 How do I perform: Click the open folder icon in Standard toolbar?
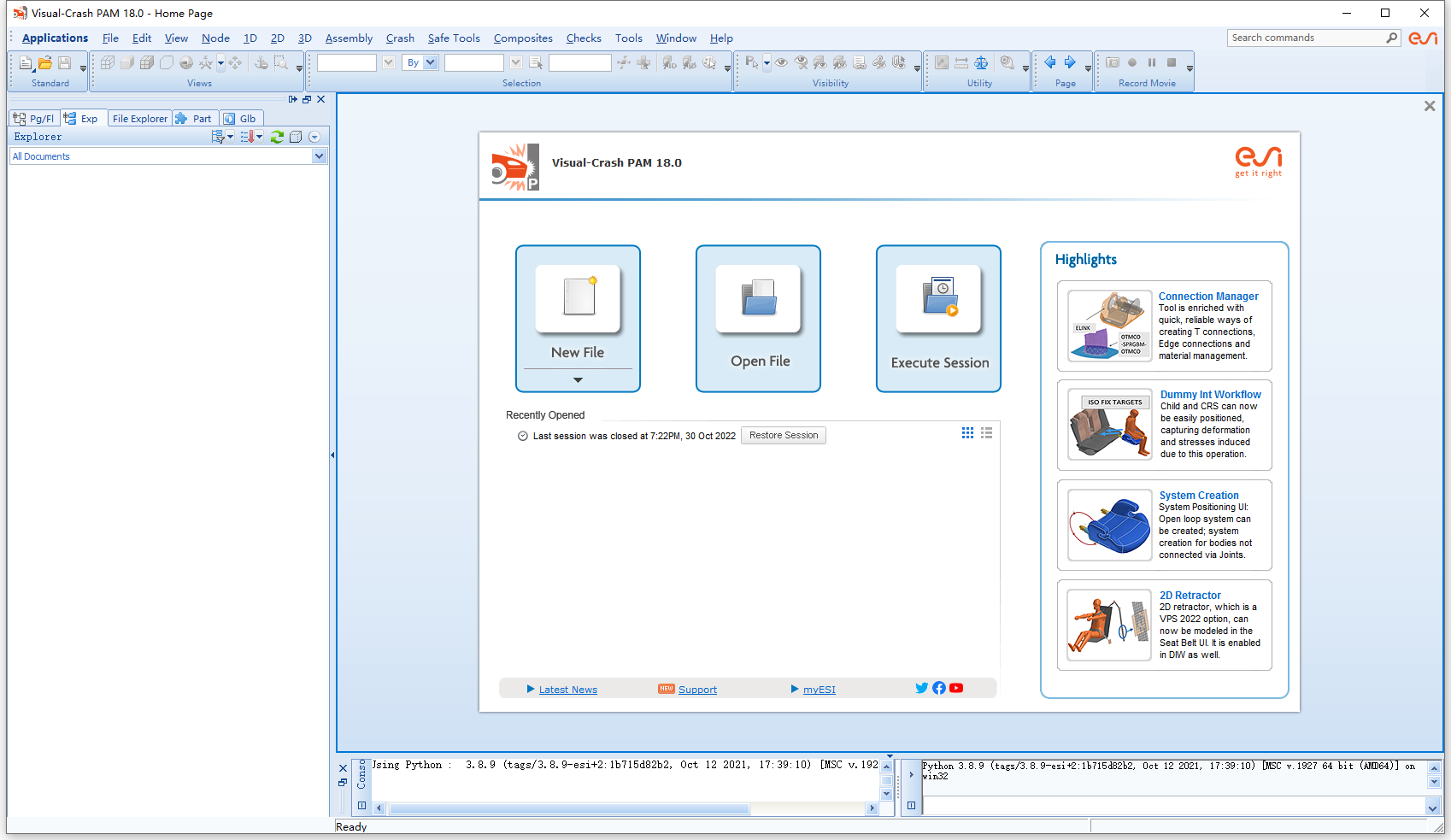[45, 63]
